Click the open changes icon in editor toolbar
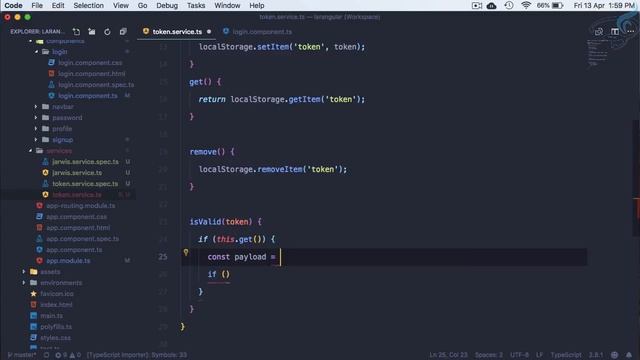 point(599,31)
